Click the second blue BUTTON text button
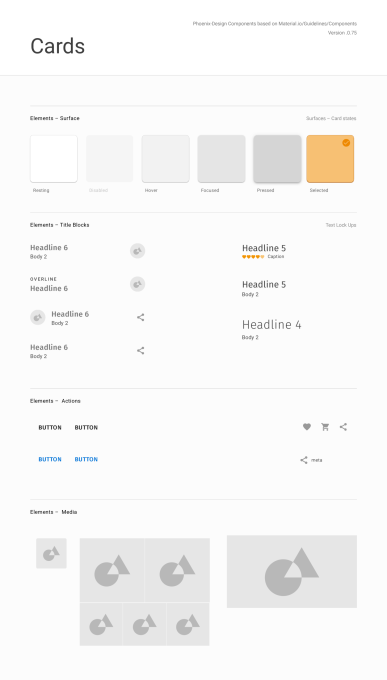The image size is (387, 680). (86, 459)
